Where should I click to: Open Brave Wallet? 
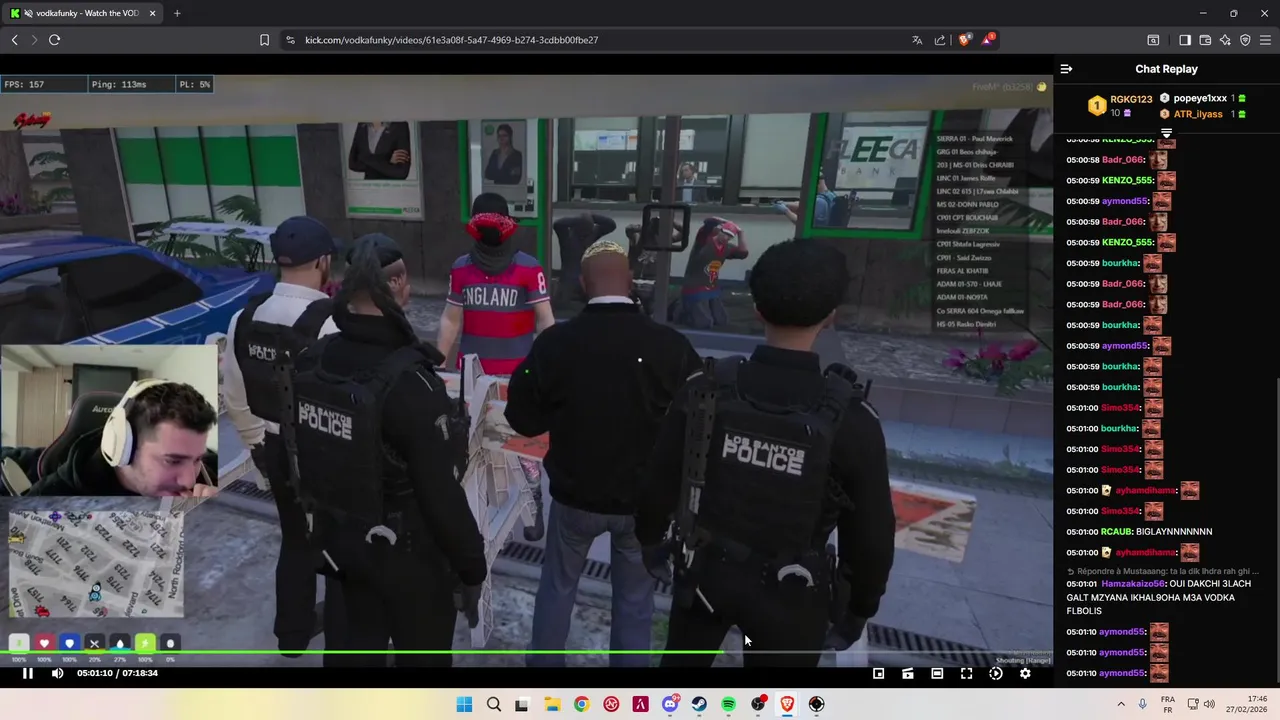point(1205,40)
